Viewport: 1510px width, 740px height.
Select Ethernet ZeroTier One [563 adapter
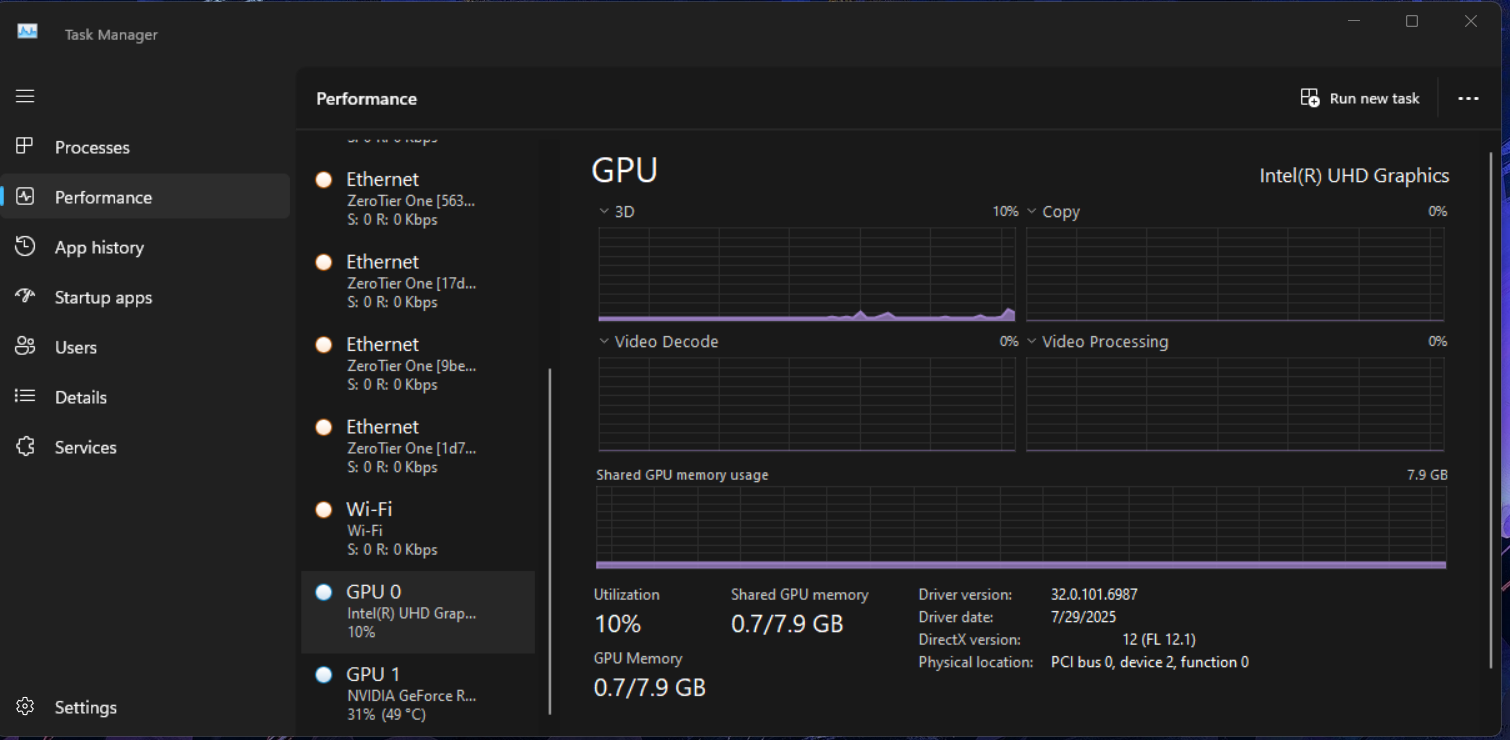(418, 199)
